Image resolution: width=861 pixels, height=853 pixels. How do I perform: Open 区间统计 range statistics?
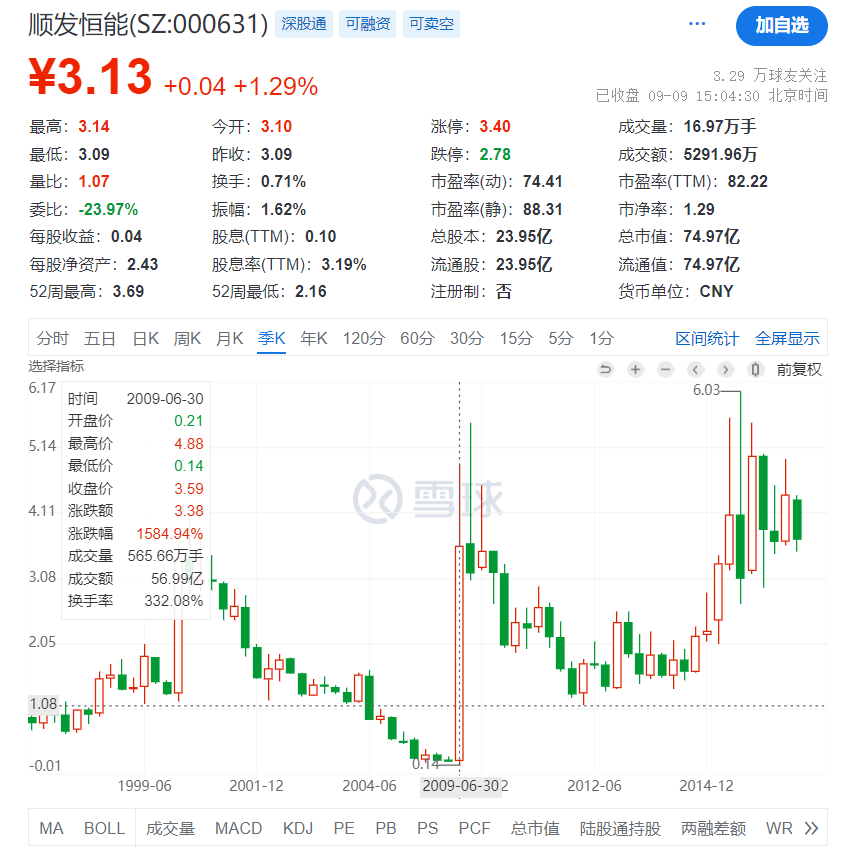tap(707, 338)
